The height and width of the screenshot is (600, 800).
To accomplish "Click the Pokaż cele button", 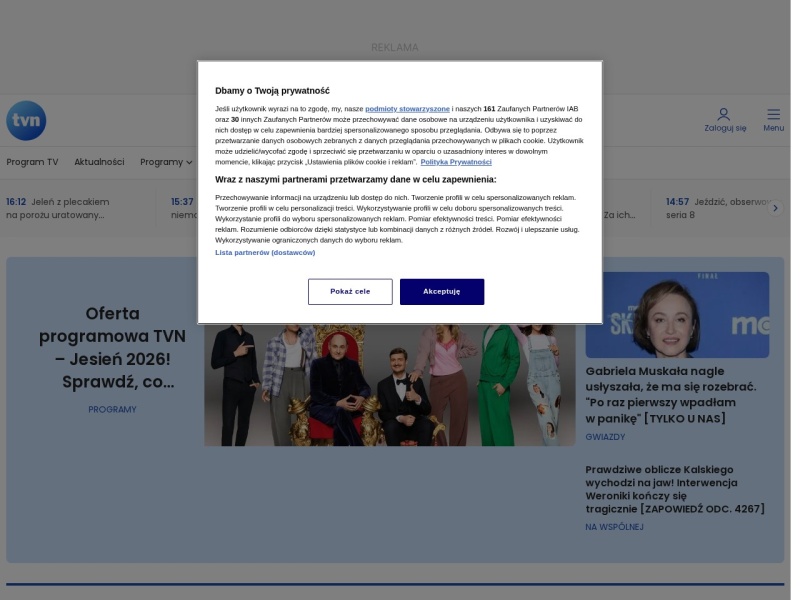I will pyautogui.click(x=350, y=292).
